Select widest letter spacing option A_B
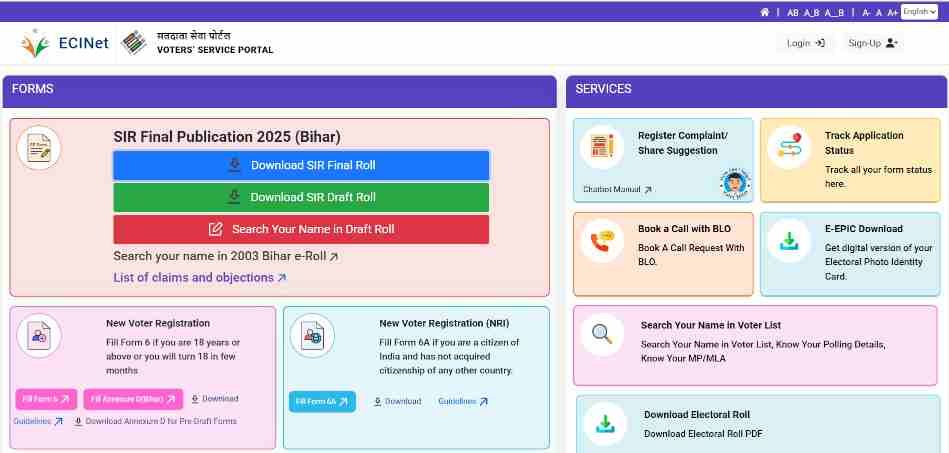949x453 pixels. pos(834,12)
